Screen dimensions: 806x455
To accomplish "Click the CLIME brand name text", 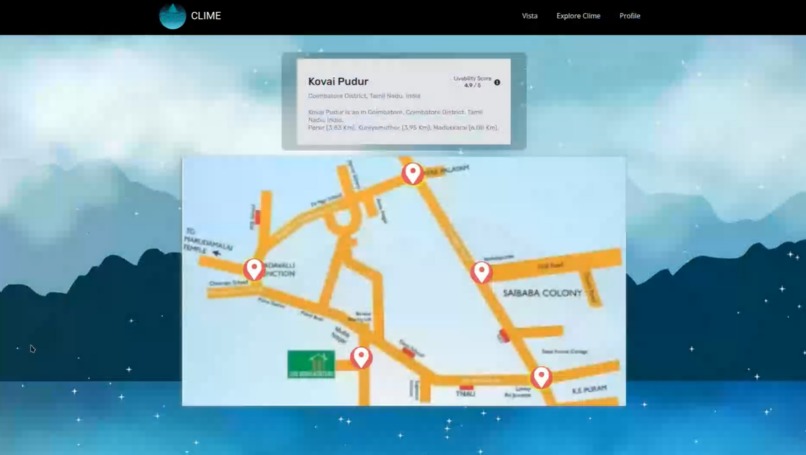I will click(206, 16).
